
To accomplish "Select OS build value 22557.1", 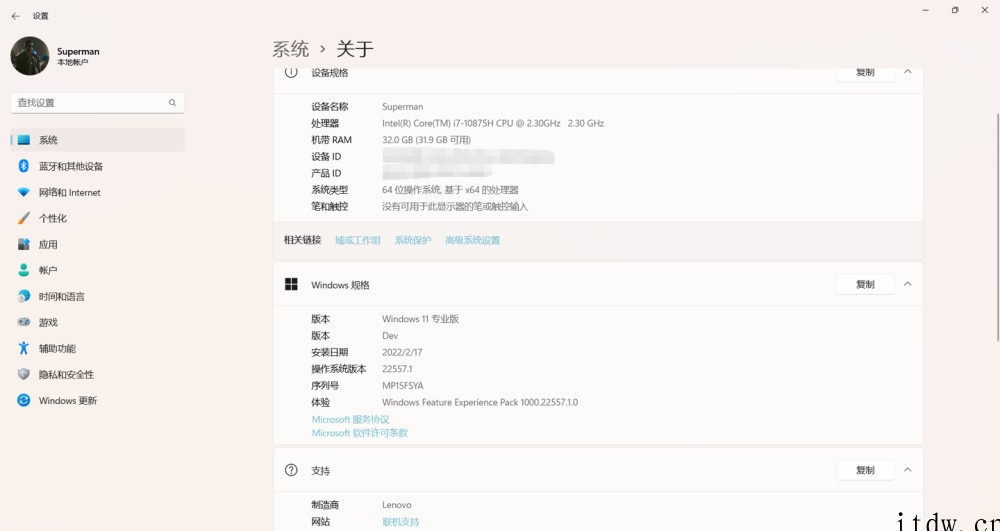I will click(397, 369).
